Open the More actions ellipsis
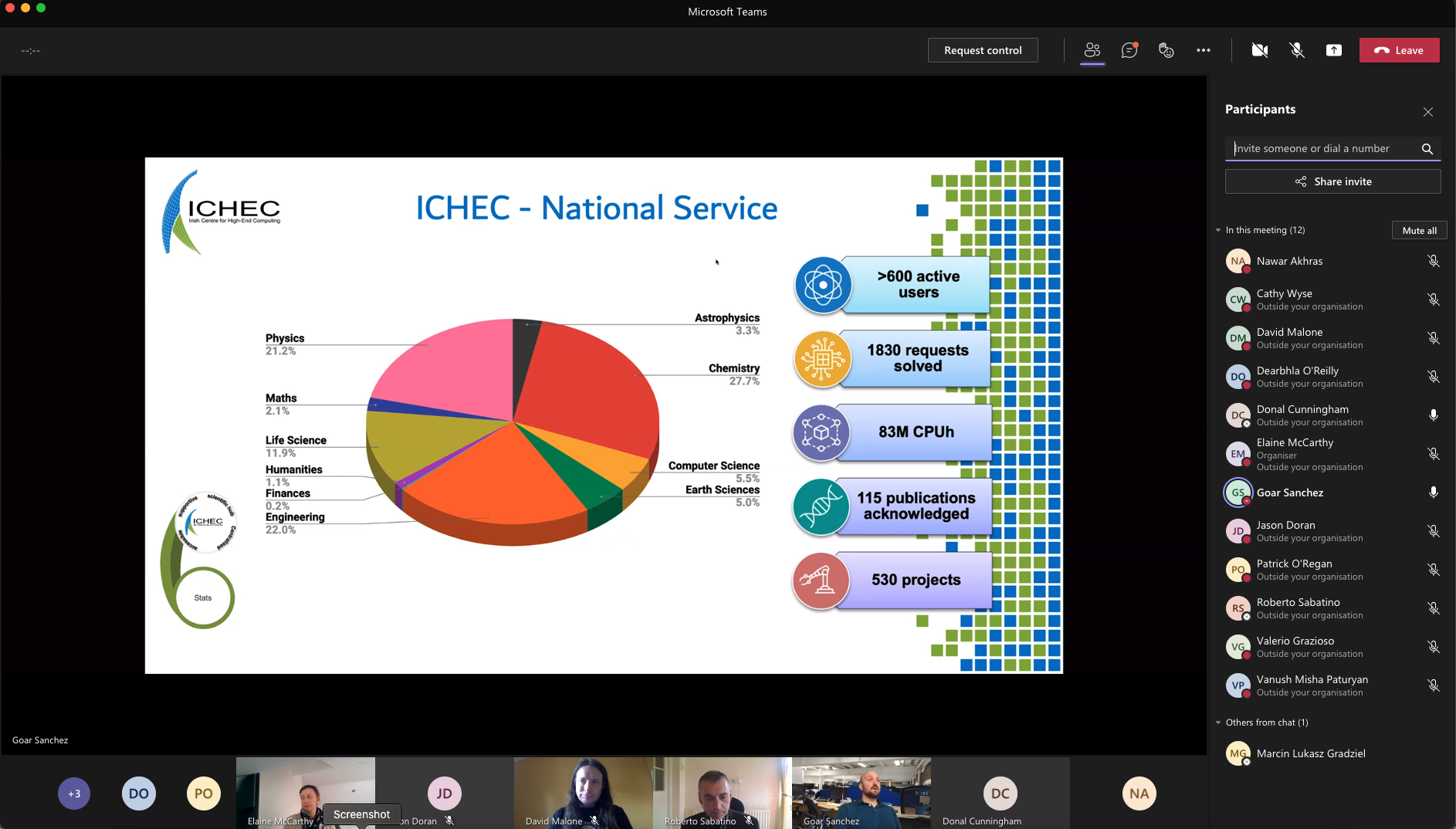Viewport: 1456px width, 829px height. [1204, 50]
